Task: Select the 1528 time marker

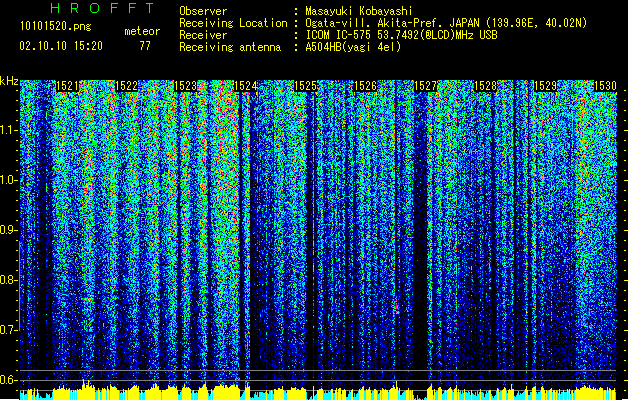Action: (x=485, y=86)
